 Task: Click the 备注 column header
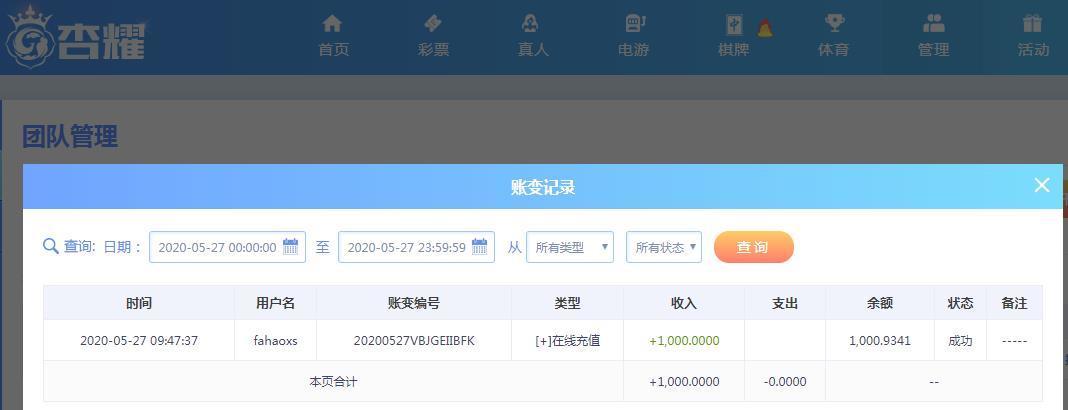(1014, 303)
